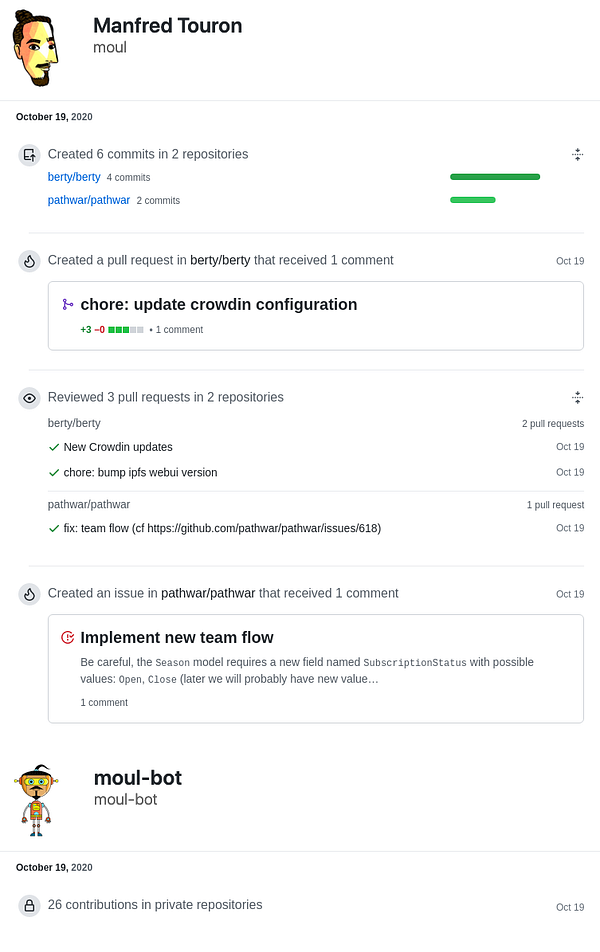Collapse the commits section with fold icon
Viewport: 600px width, 952px height.
[x=577, y=155]
